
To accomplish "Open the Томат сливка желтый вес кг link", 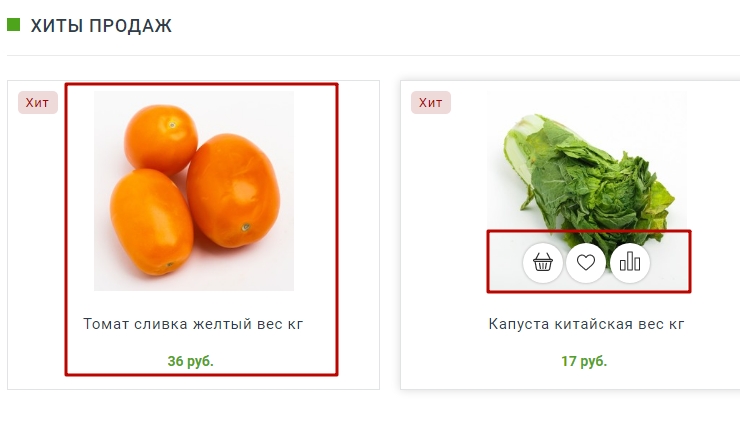I will tap(193, 324).
